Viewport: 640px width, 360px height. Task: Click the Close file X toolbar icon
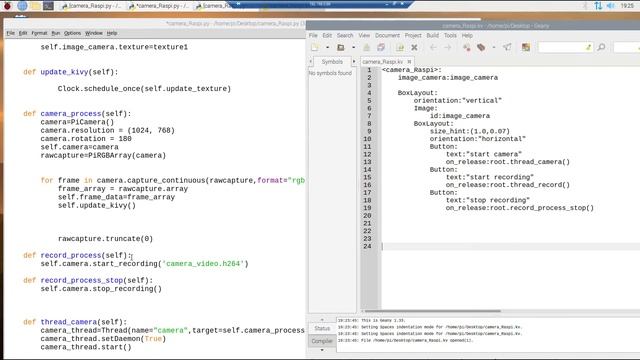(414, 48)
